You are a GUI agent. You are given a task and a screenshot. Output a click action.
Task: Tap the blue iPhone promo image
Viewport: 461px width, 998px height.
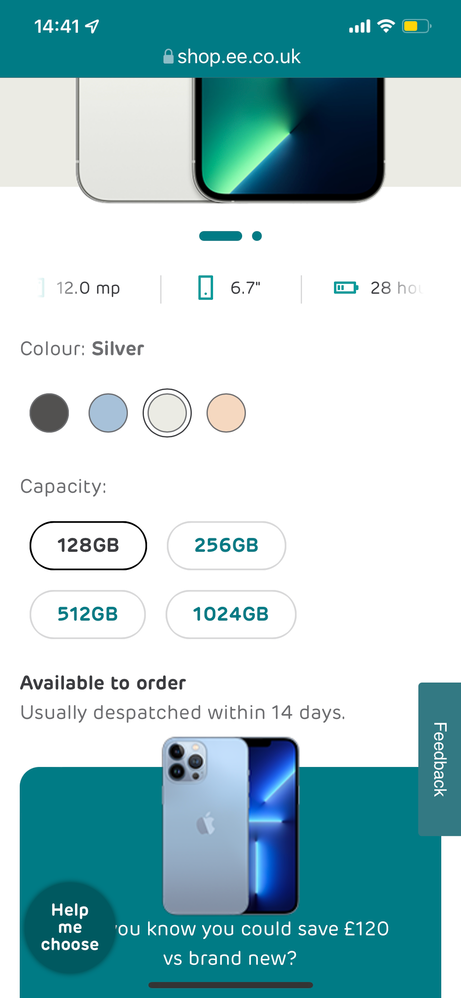pos(230,826)
